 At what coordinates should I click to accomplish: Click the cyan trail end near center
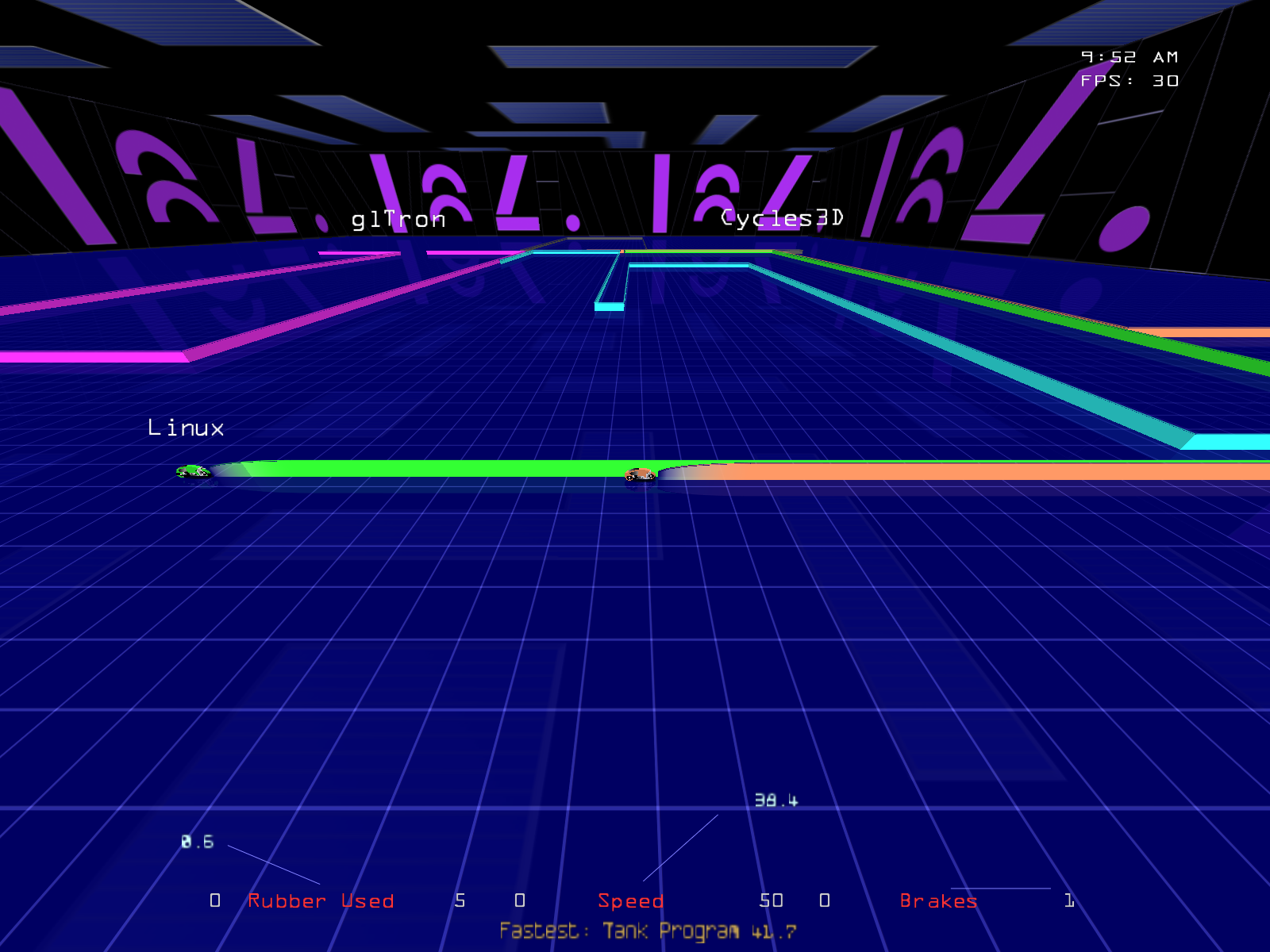click(609, 306)
